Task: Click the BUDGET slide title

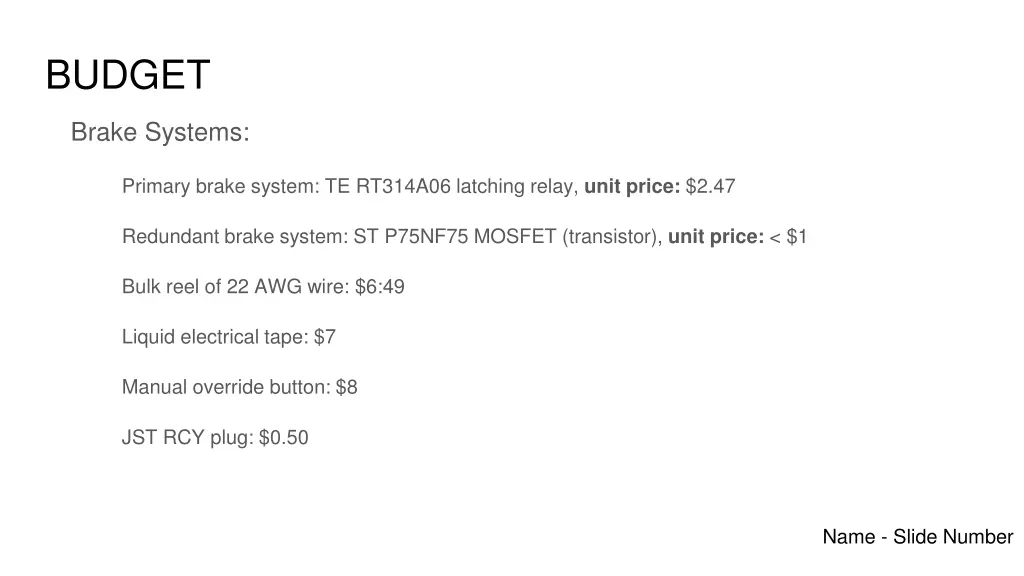Action: tap(128, 74)
